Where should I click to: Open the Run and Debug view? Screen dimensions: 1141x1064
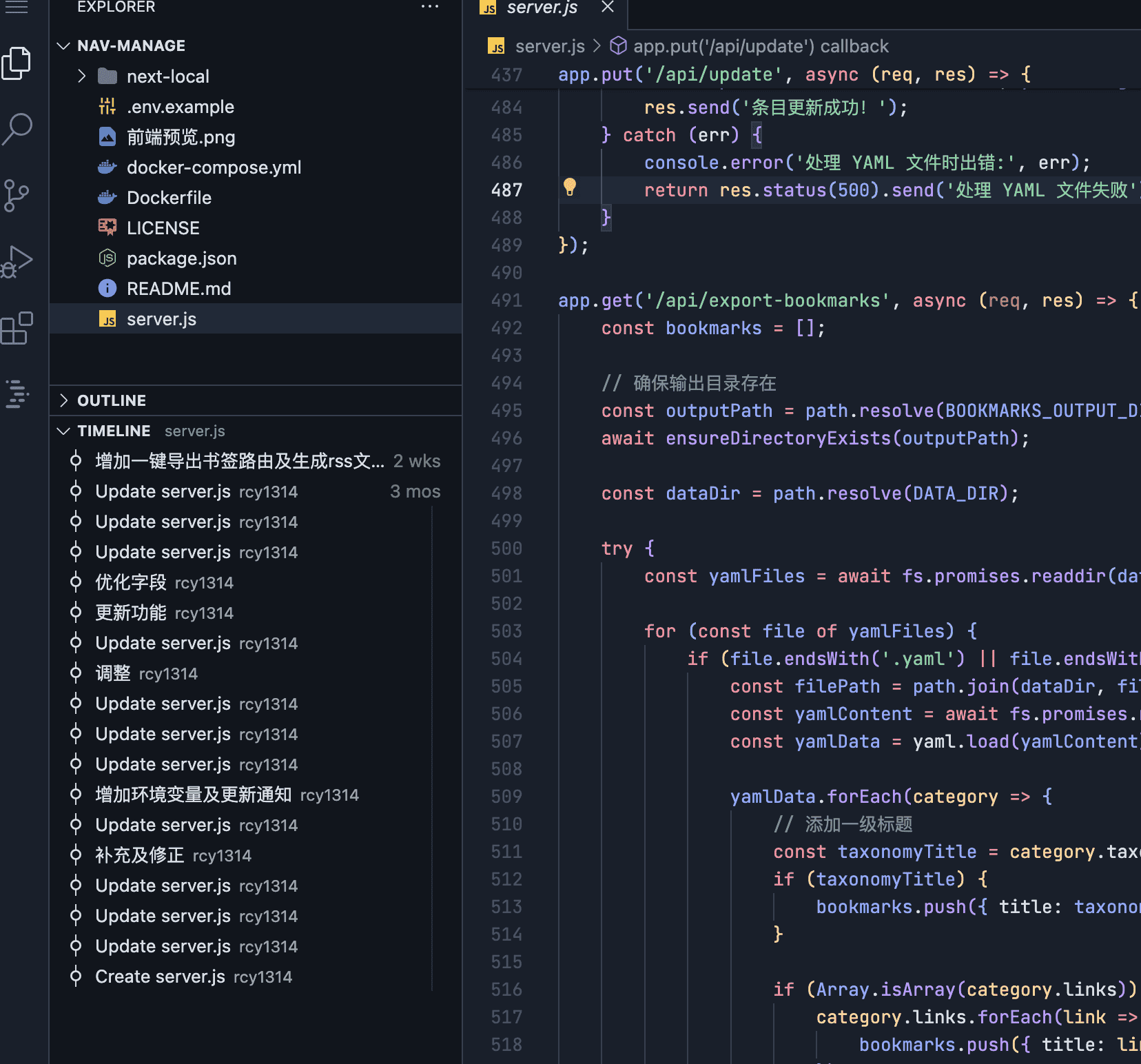click(x=17, y=262)
